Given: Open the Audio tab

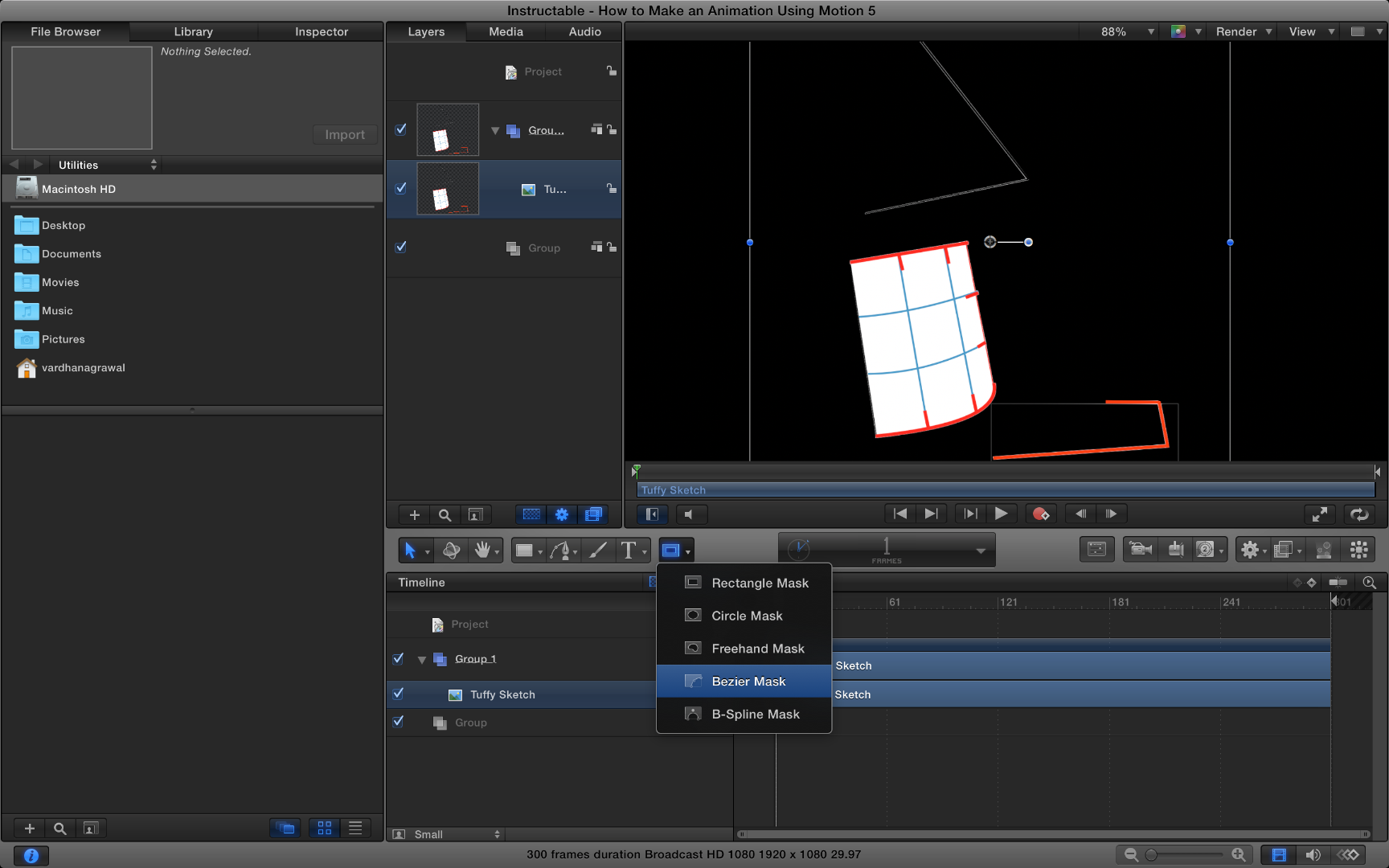Looking at the screenshot, I should tap(584, 31).
